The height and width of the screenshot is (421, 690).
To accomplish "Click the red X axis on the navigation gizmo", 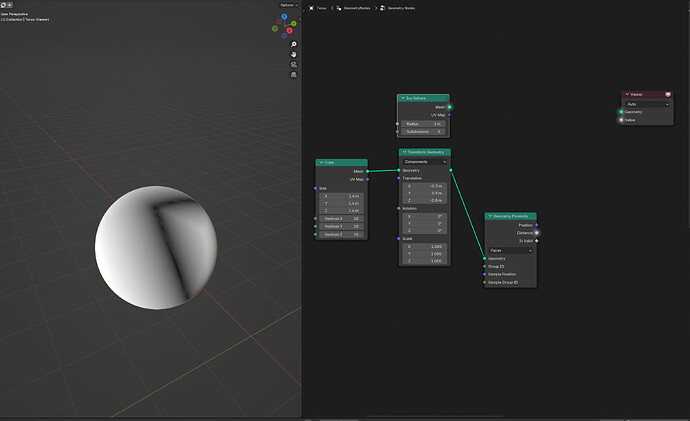I will tap(290, 30).
